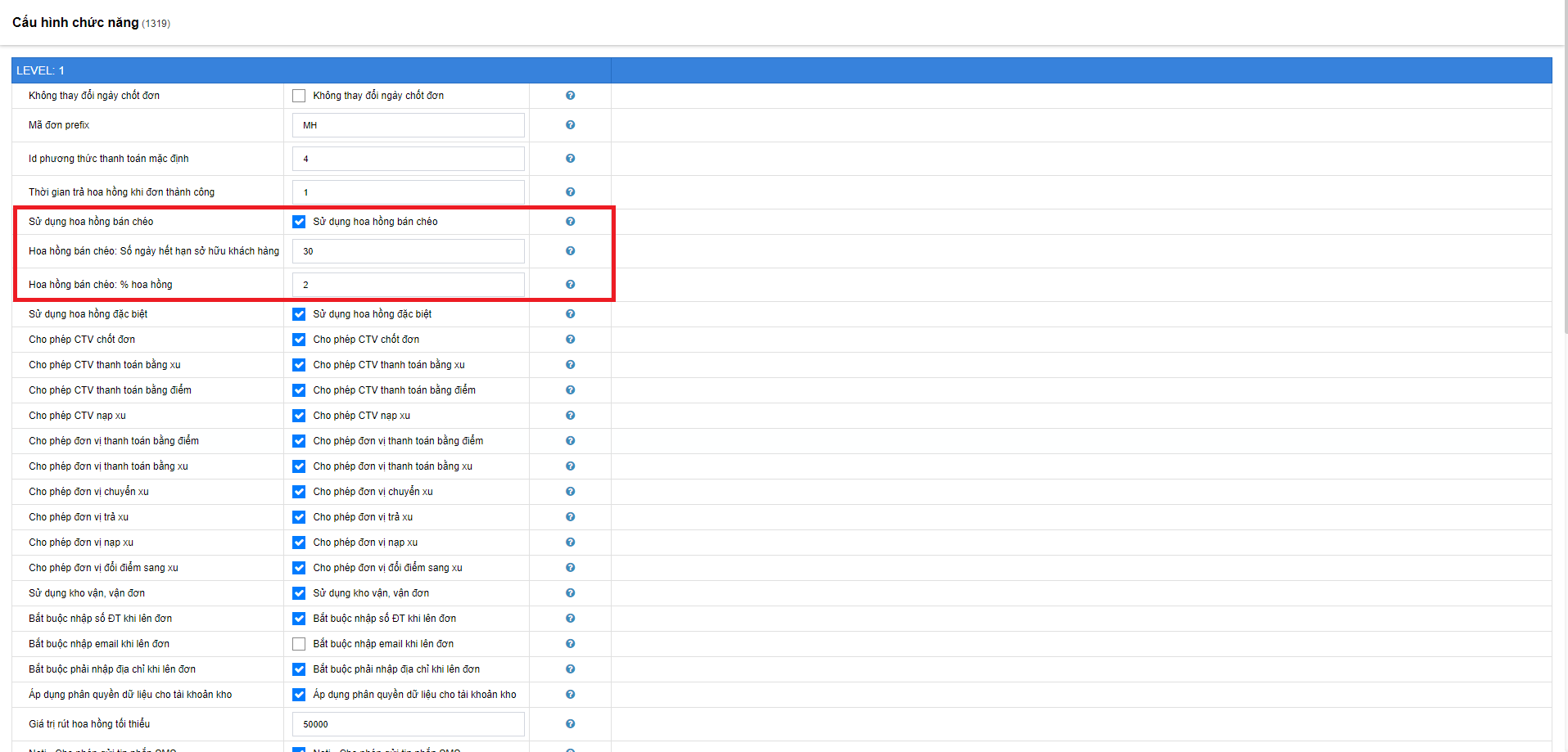
Task: Open help icon beside Id phương thức thanh toán
Action: [x=570, y=159]
